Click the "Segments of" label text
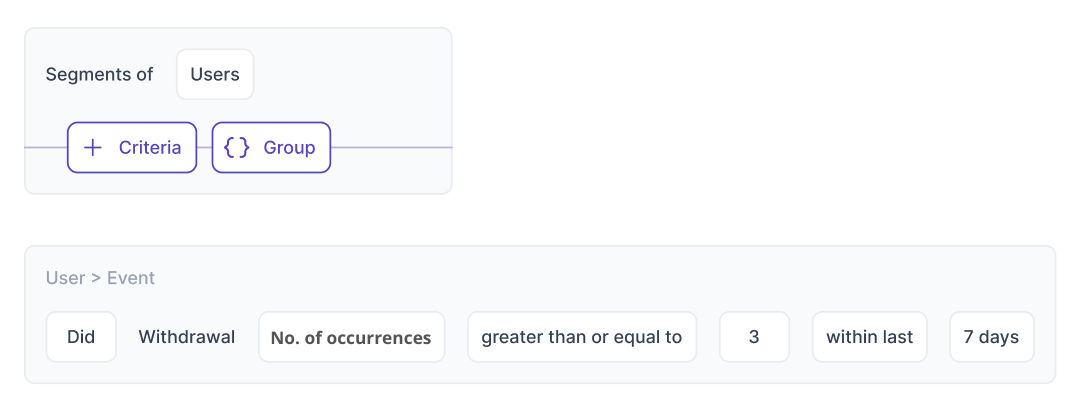Viewport: 1088px width, 418px height. [100, 75]
